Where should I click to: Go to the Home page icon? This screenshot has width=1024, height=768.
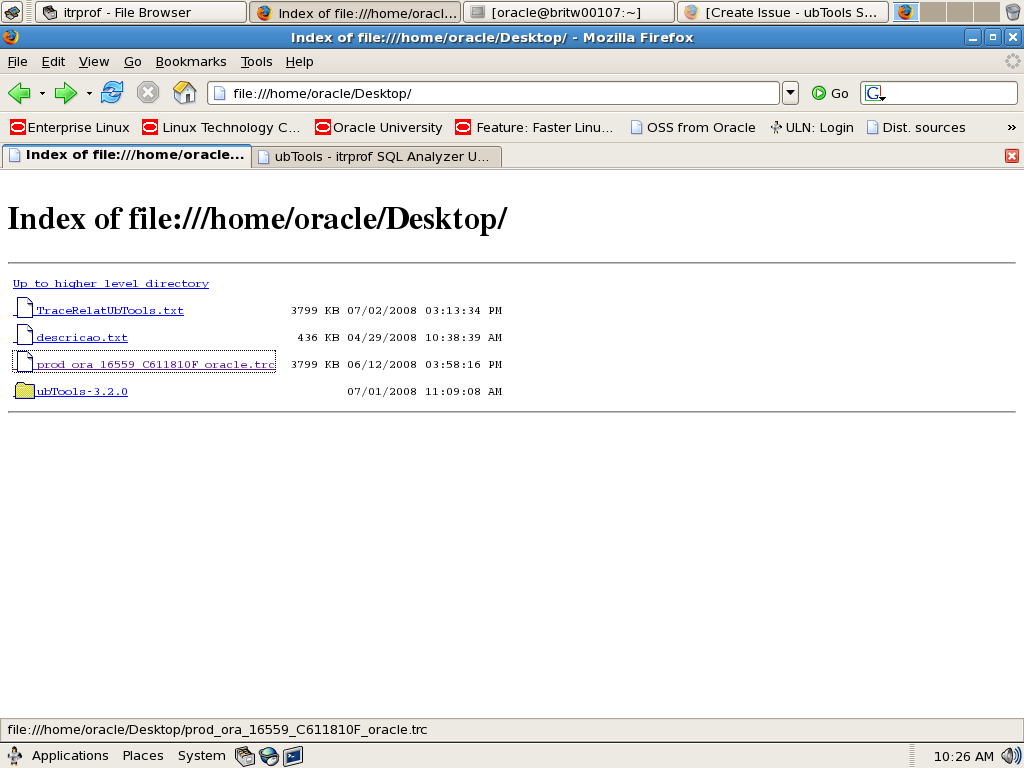coord(185,93)
